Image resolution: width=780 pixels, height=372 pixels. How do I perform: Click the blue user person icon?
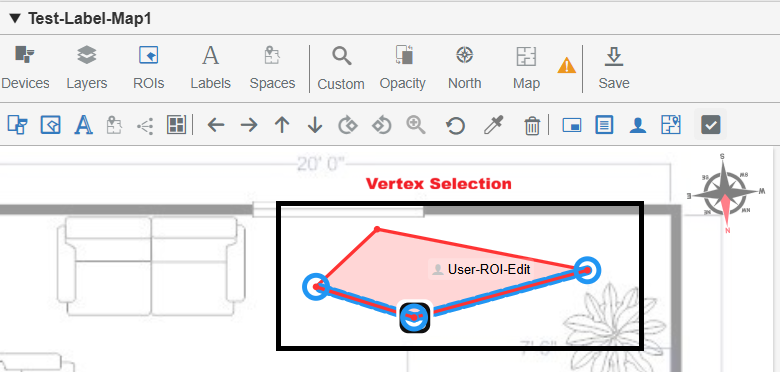tap(637, 125)
